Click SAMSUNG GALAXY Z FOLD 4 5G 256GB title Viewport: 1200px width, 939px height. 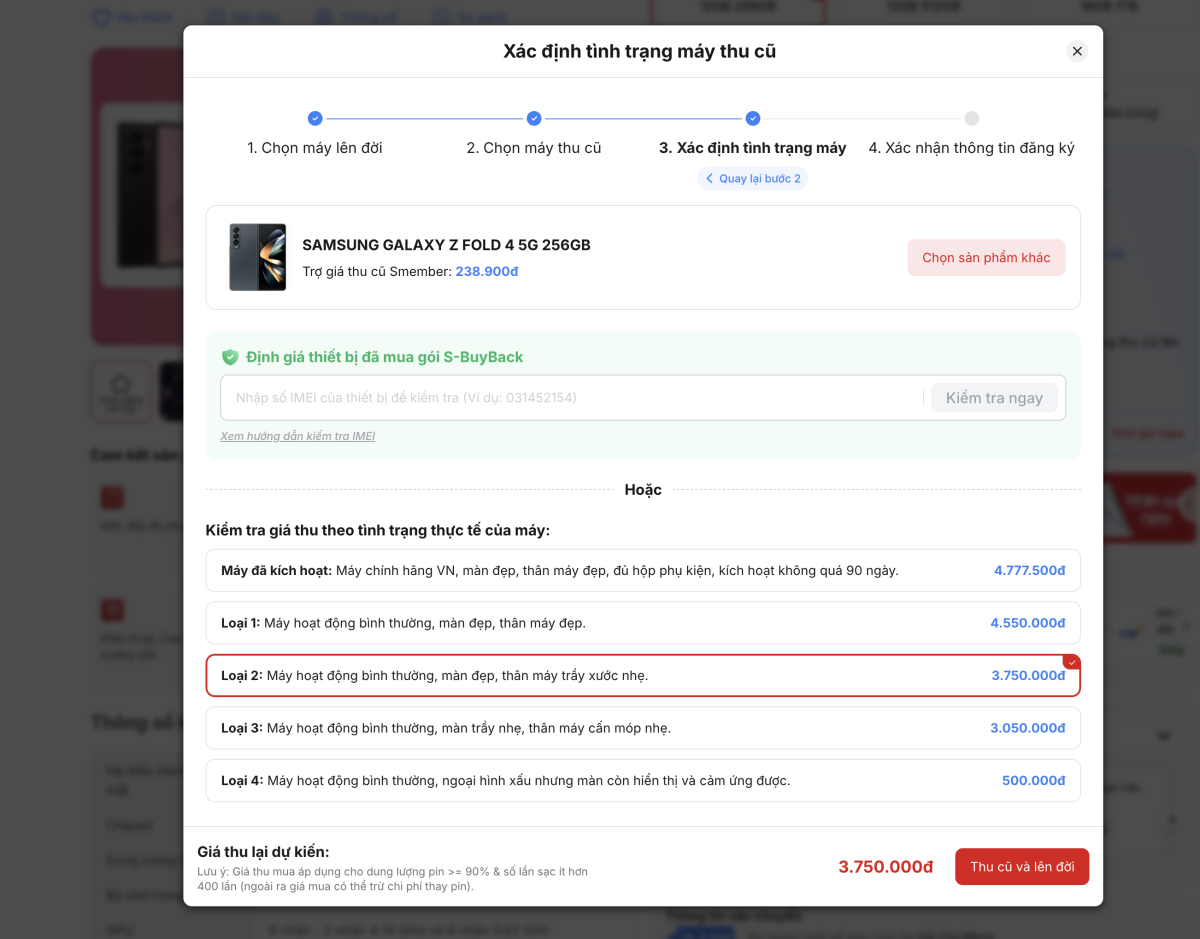pos(446,245)
